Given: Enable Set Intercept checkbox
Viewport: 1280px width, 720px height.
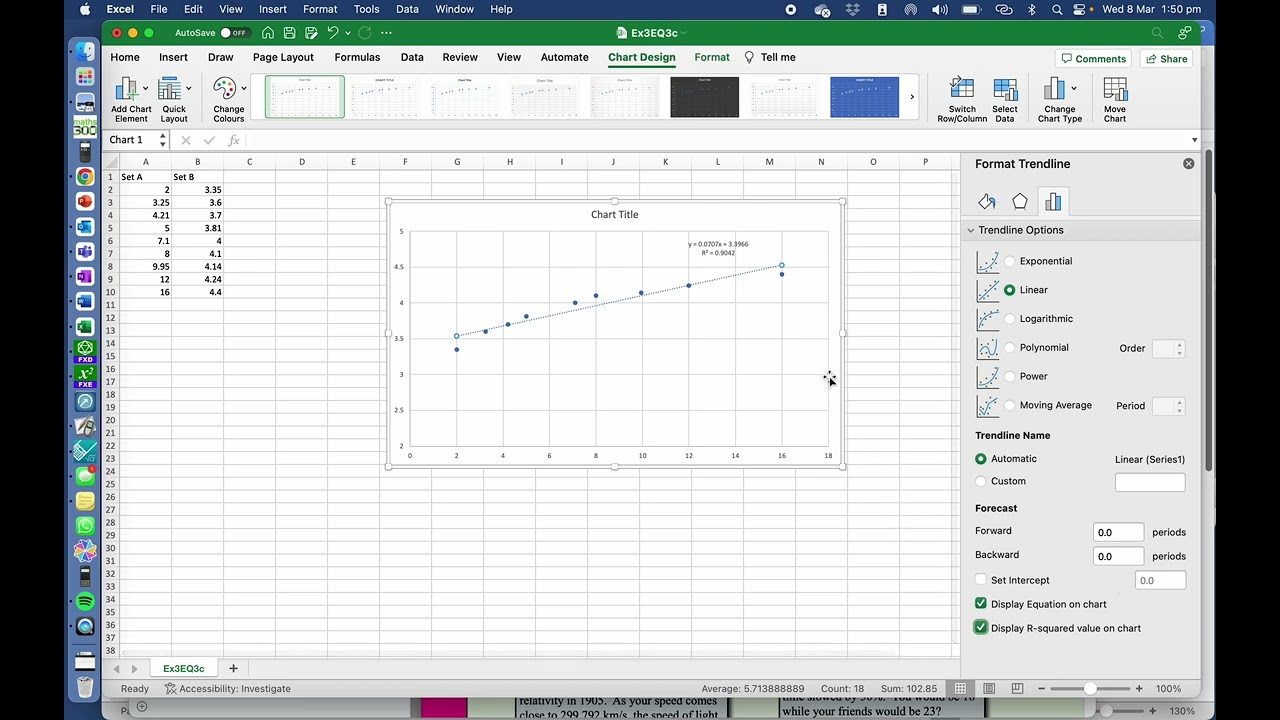Looking at the screenshot, I should (981, 580).
